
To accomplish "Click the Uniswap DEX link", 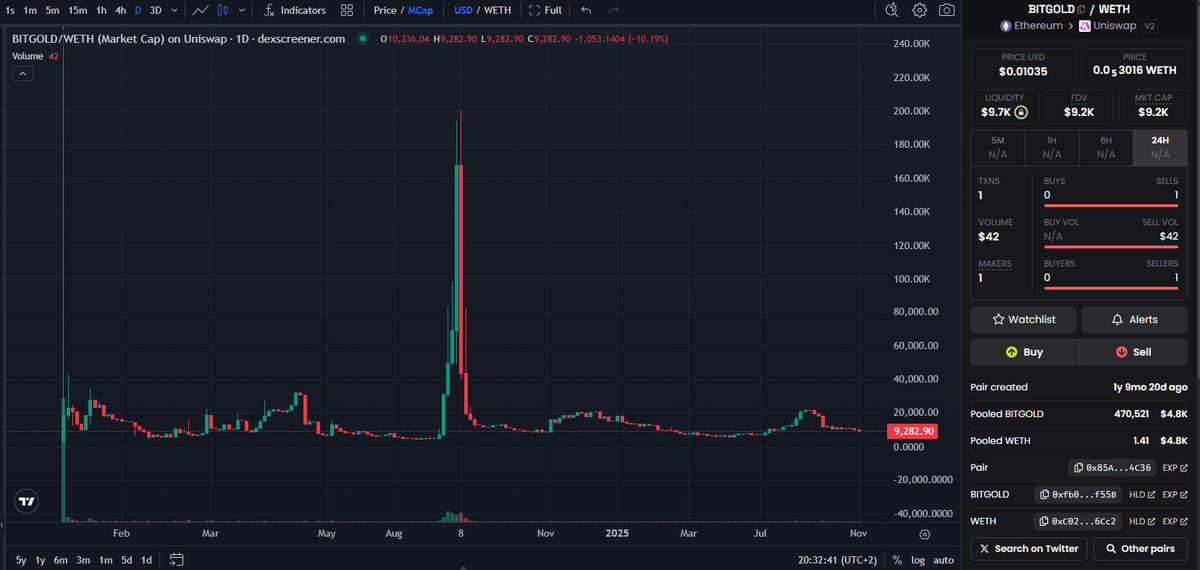I will (1109, 26).
